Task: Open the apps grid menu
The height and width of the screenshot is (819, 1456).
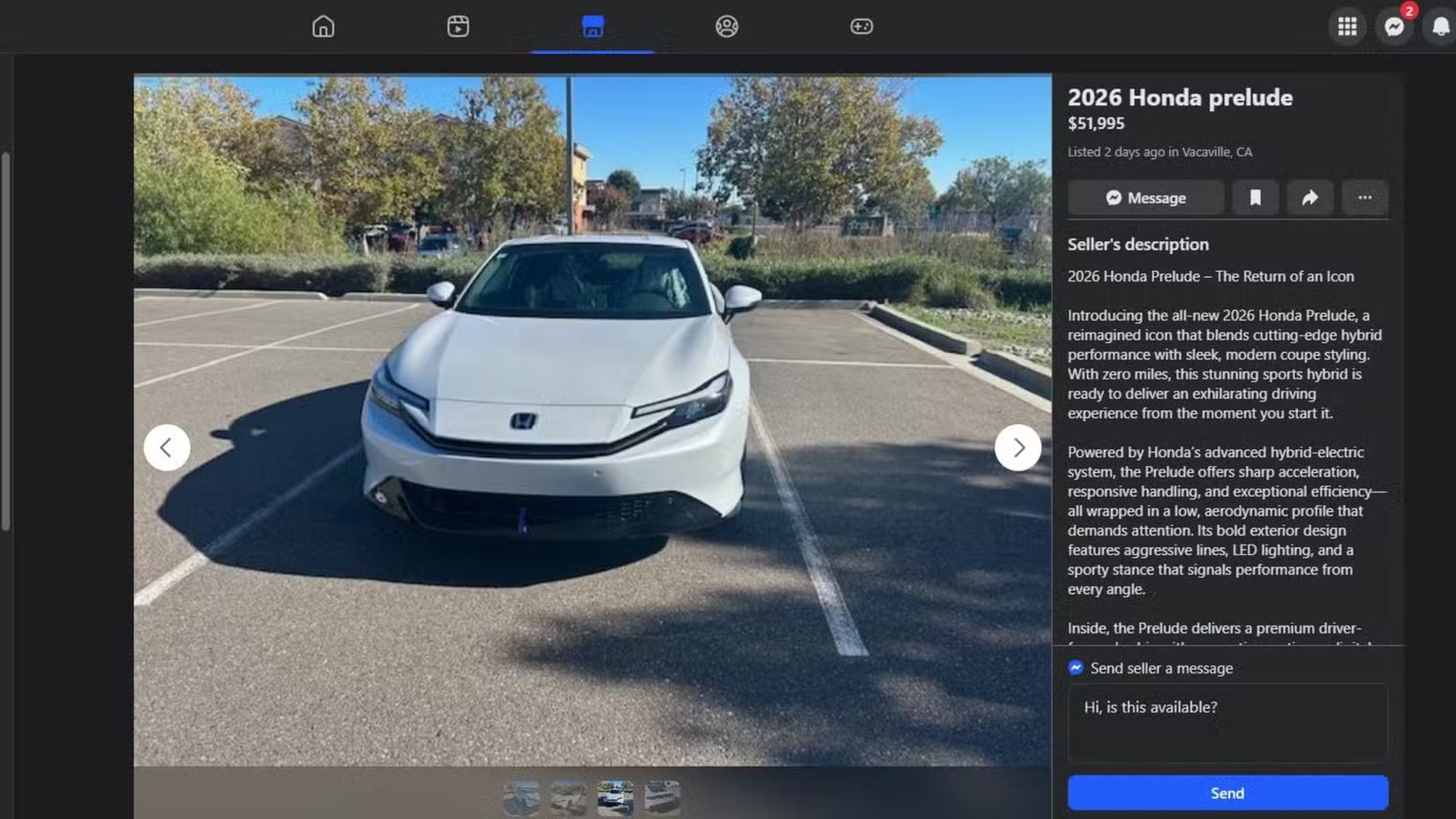Action: (1347, 26)
